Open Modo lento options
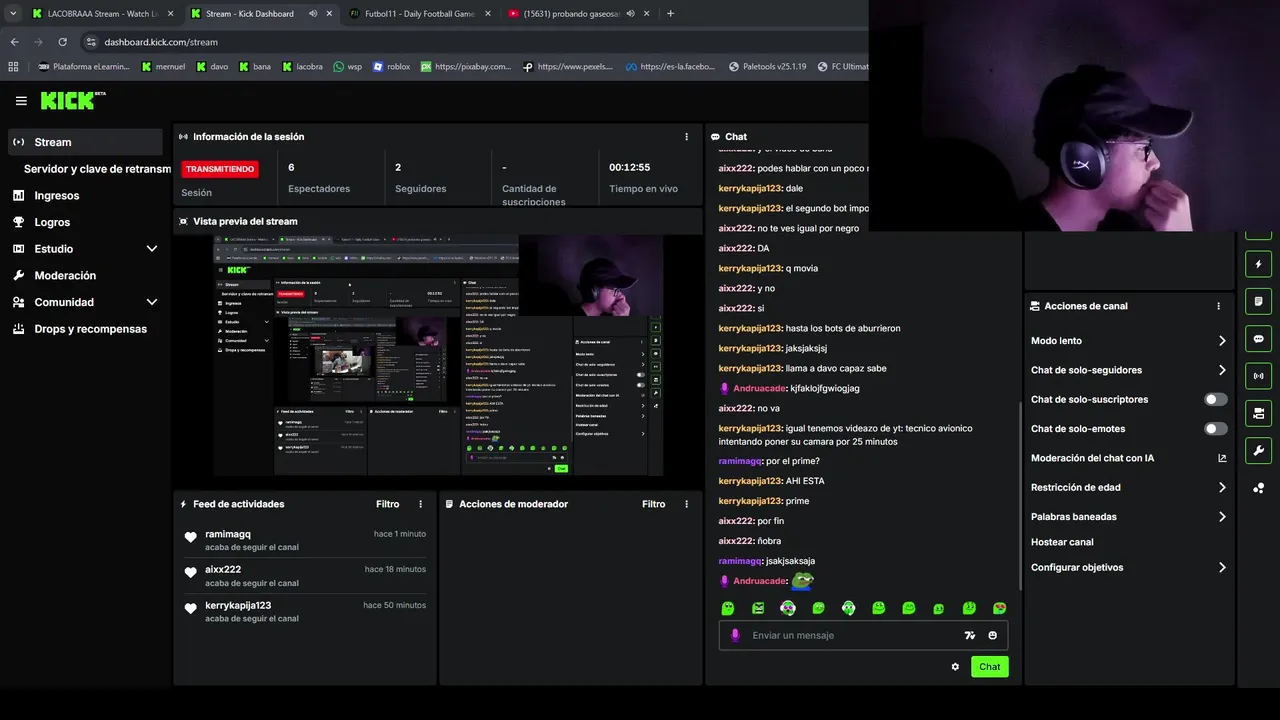1280x720 pixels. coord(1128,341)
